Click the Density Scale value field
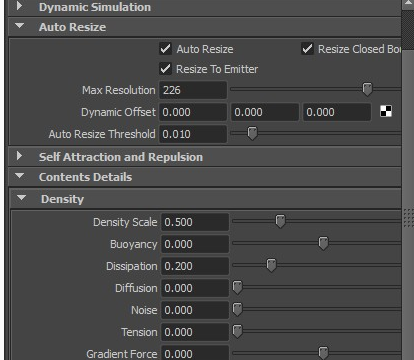Image resolution: width=414 pixels, height=360 pixels. tap(195, 222)
